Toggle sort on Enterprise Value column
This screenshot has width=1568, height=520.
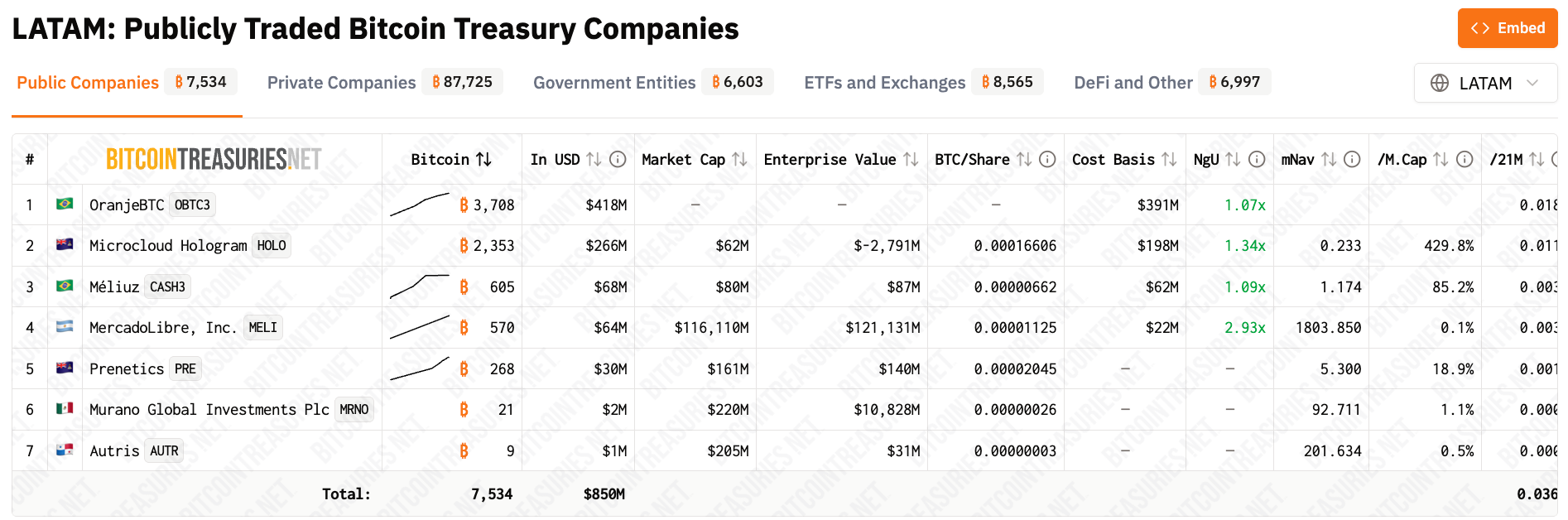tap(911, 159)
